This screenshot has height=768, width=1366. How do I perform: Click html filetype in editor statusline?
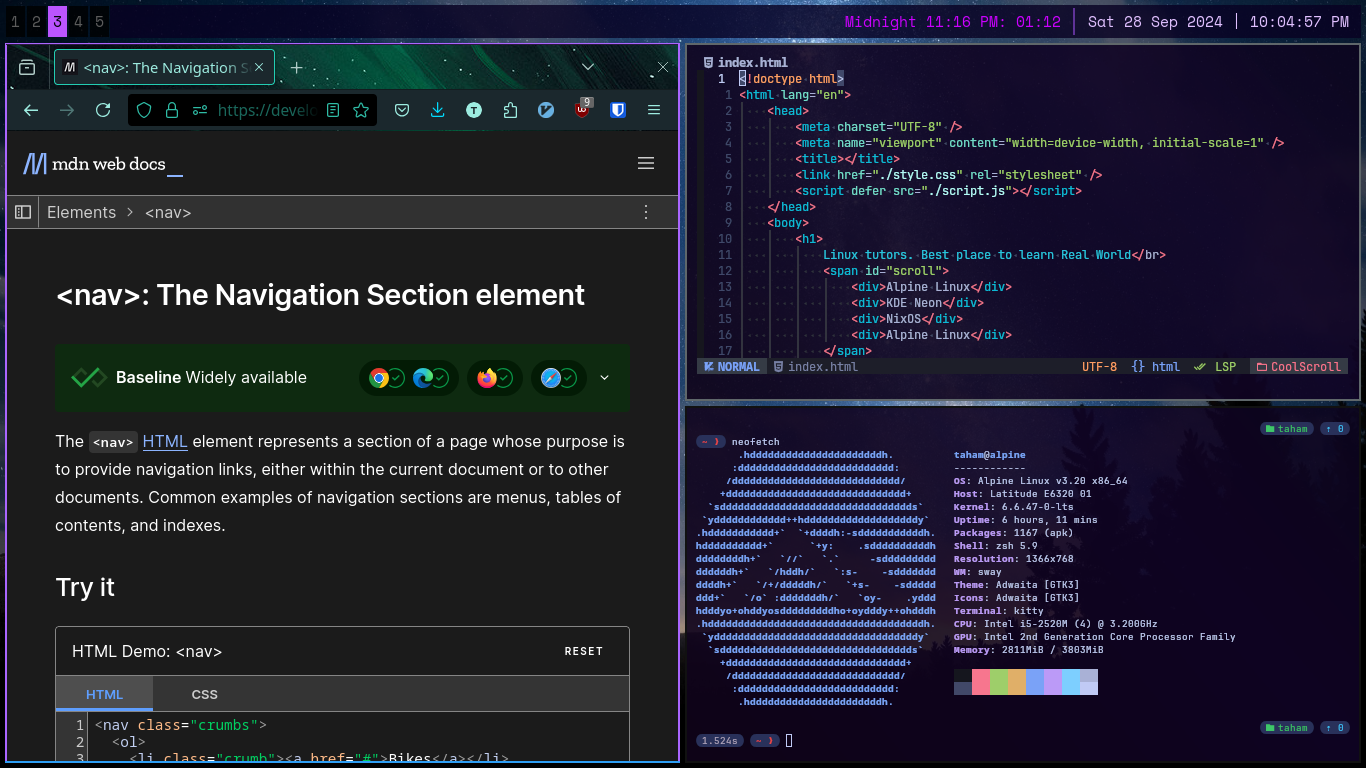point(1155,367)
